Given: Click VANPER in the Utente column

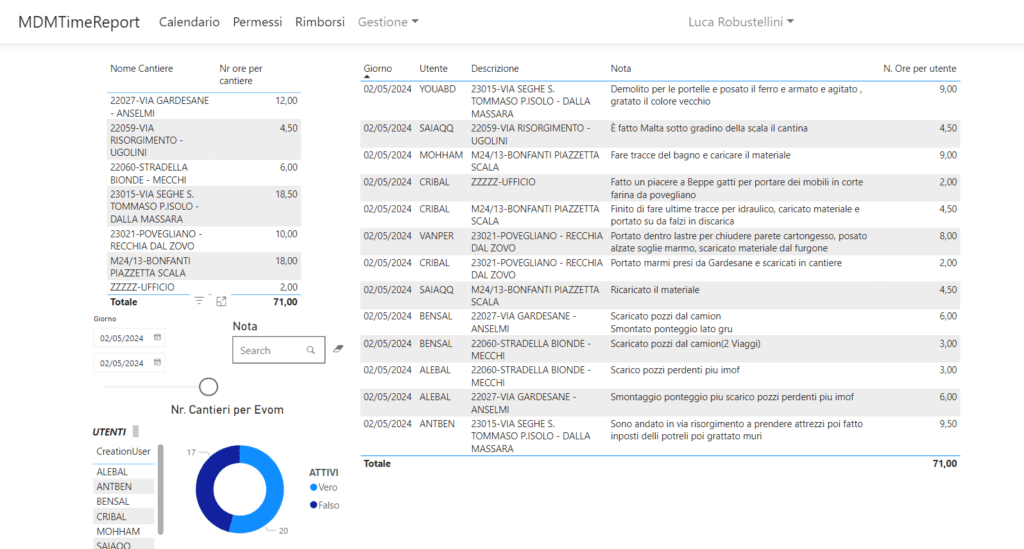Looking at the screenshot, I should pyautogui.click(x=436, y=236).
